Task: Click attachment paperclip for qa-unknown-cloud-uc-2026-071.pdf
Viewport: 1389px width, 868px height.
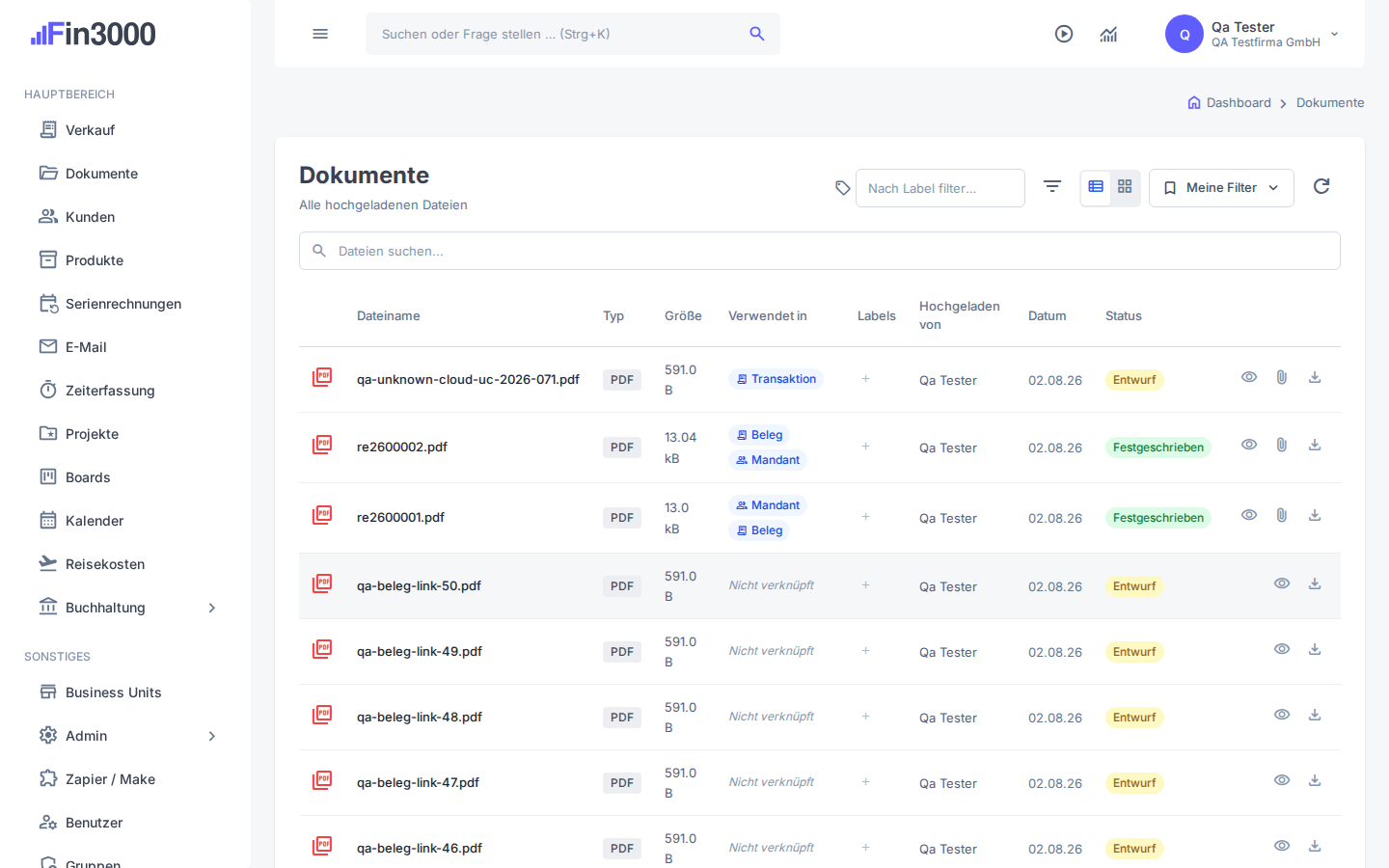Action: [1281, 377]
